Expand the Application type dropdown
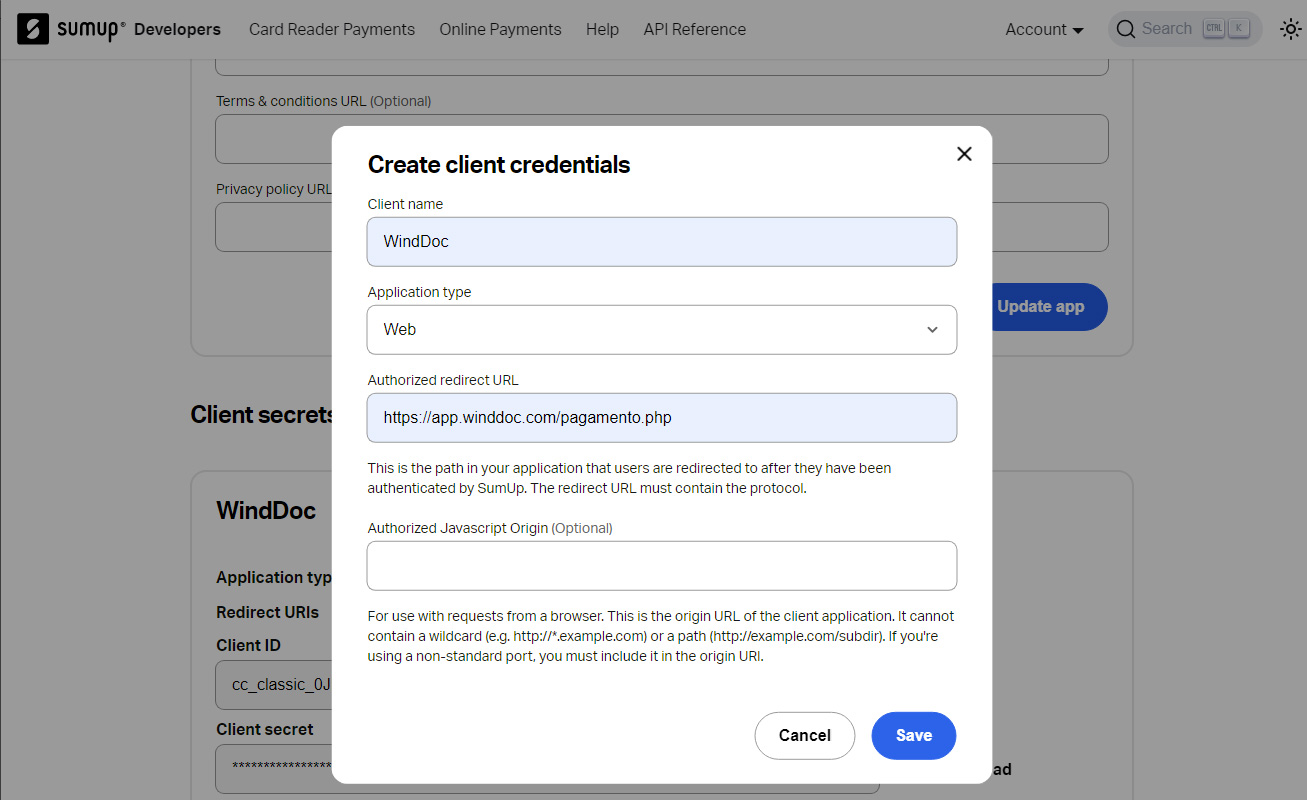This screenshot has width=1307, height=800. point(662,330)
